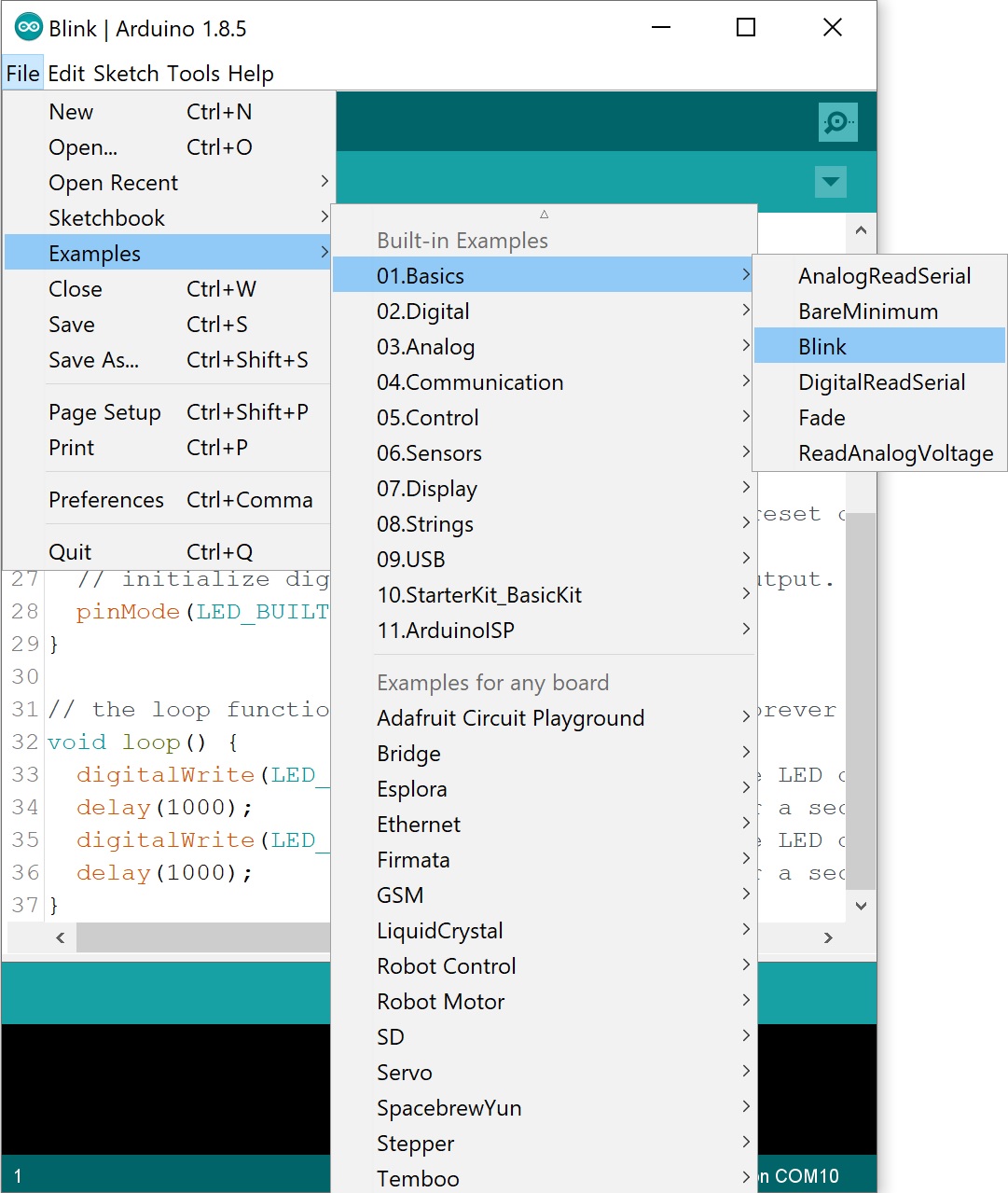Load the ReadAnalogVoltage example
Viewport: 1008px width, 1193px height.
tap(879, 453)
